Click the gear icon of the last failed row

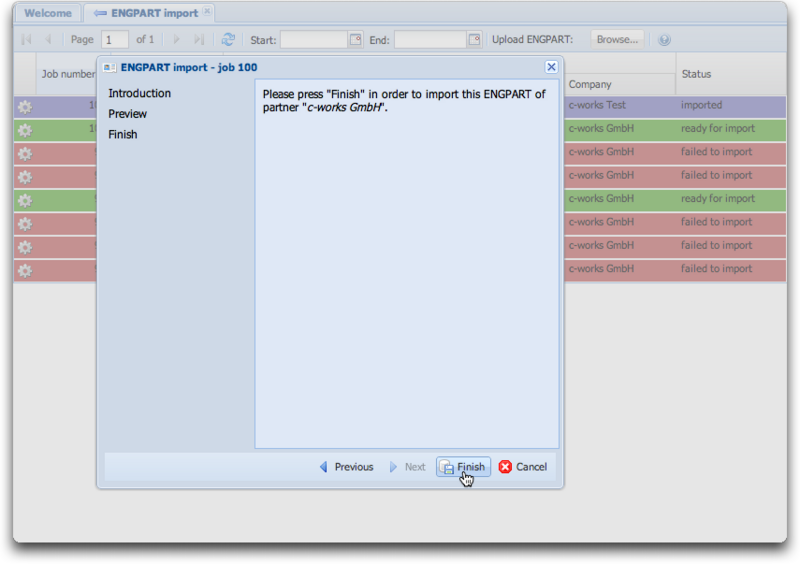click(x=25, y=270)
